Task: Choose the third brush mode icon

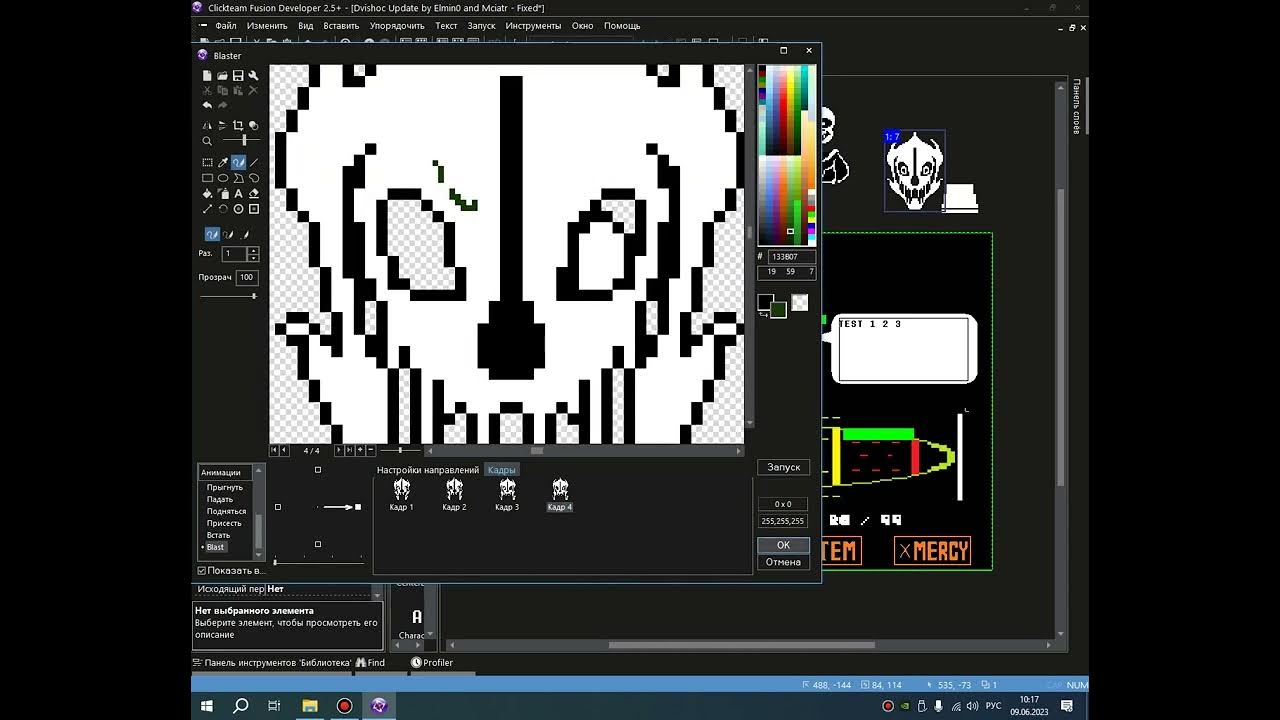Action: 242,234
